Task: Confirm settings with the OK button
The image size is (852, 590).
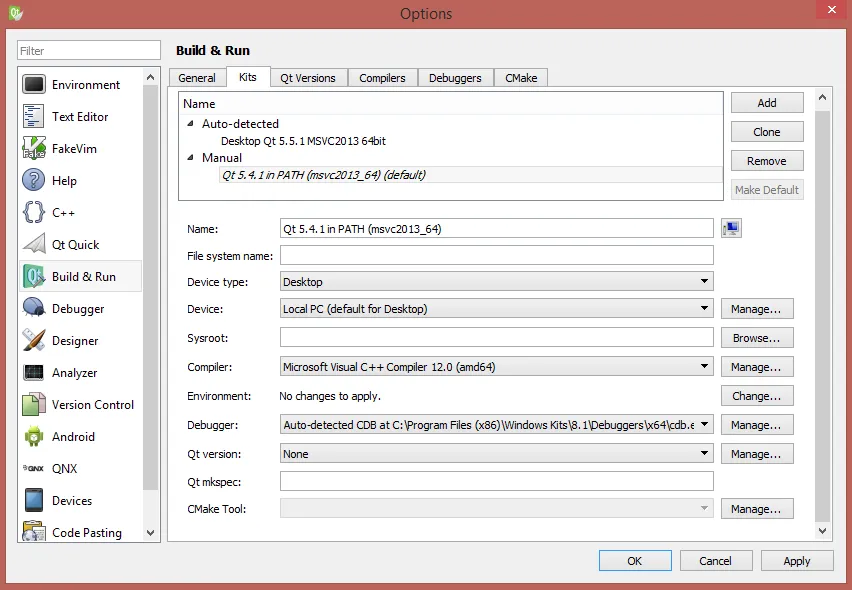Action: click(635, 561)
